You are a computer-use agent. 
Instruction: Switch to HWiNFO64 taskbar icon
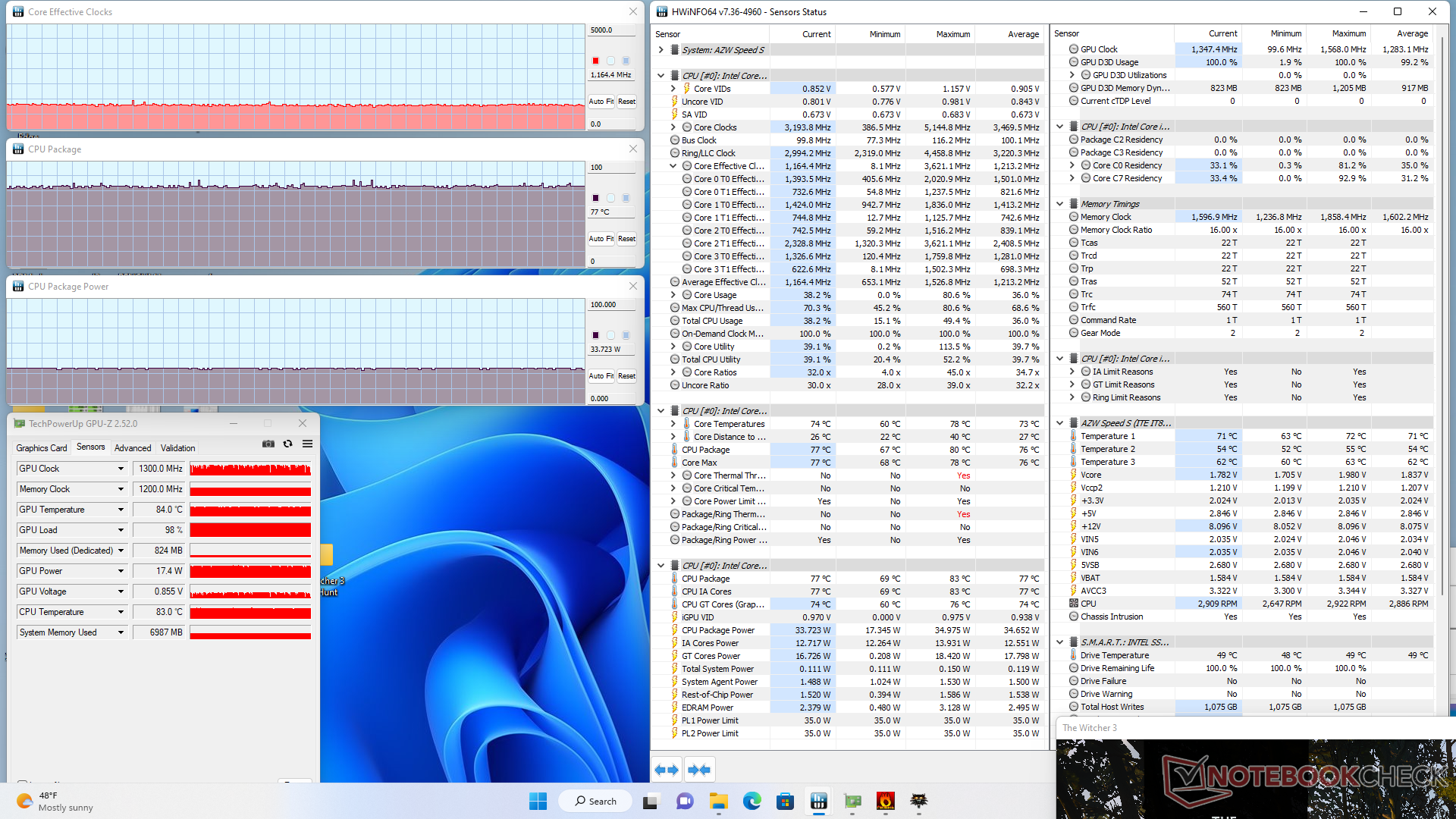pos(819,801)
